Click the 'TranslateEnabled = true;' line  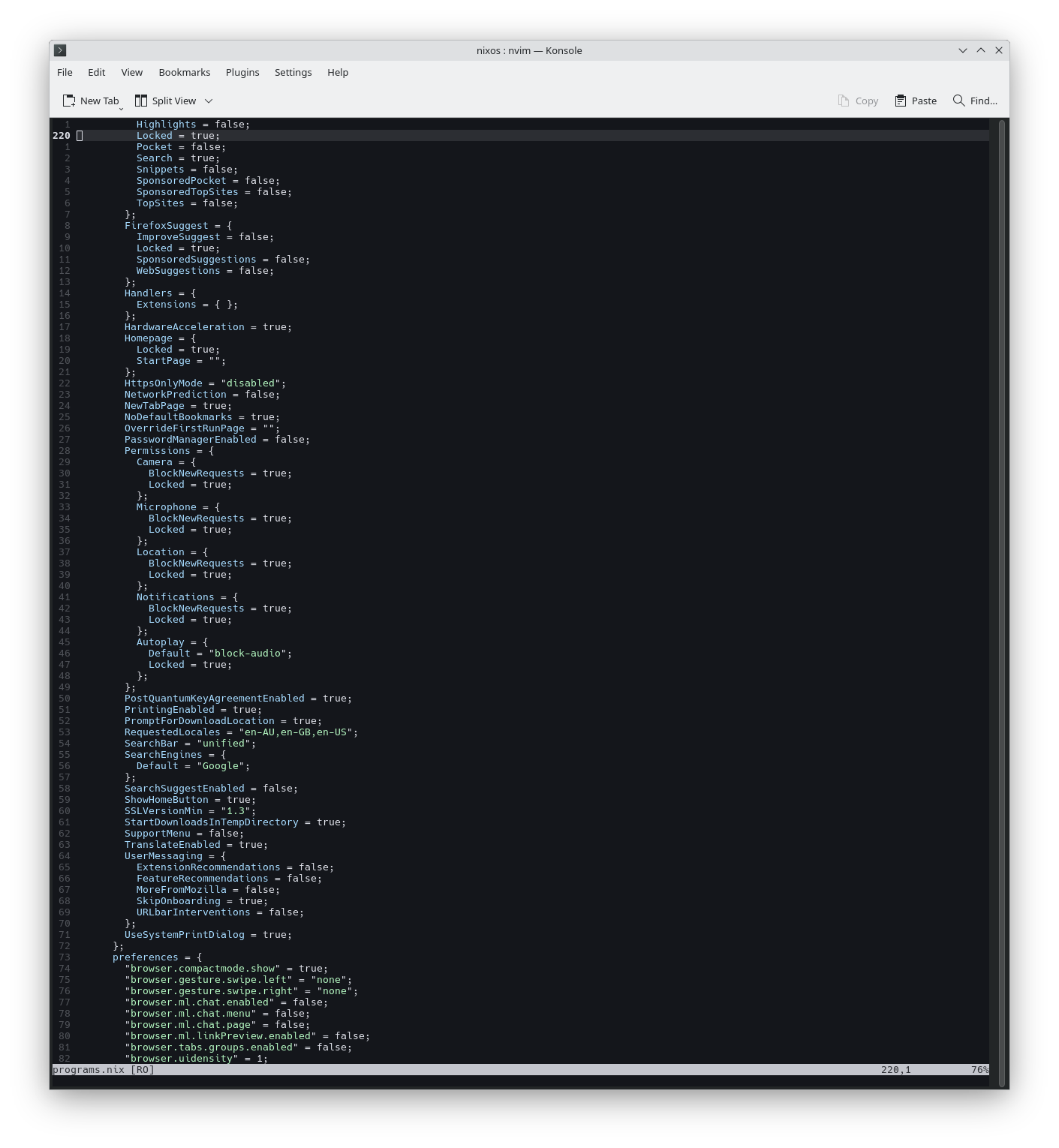point(196,845)
